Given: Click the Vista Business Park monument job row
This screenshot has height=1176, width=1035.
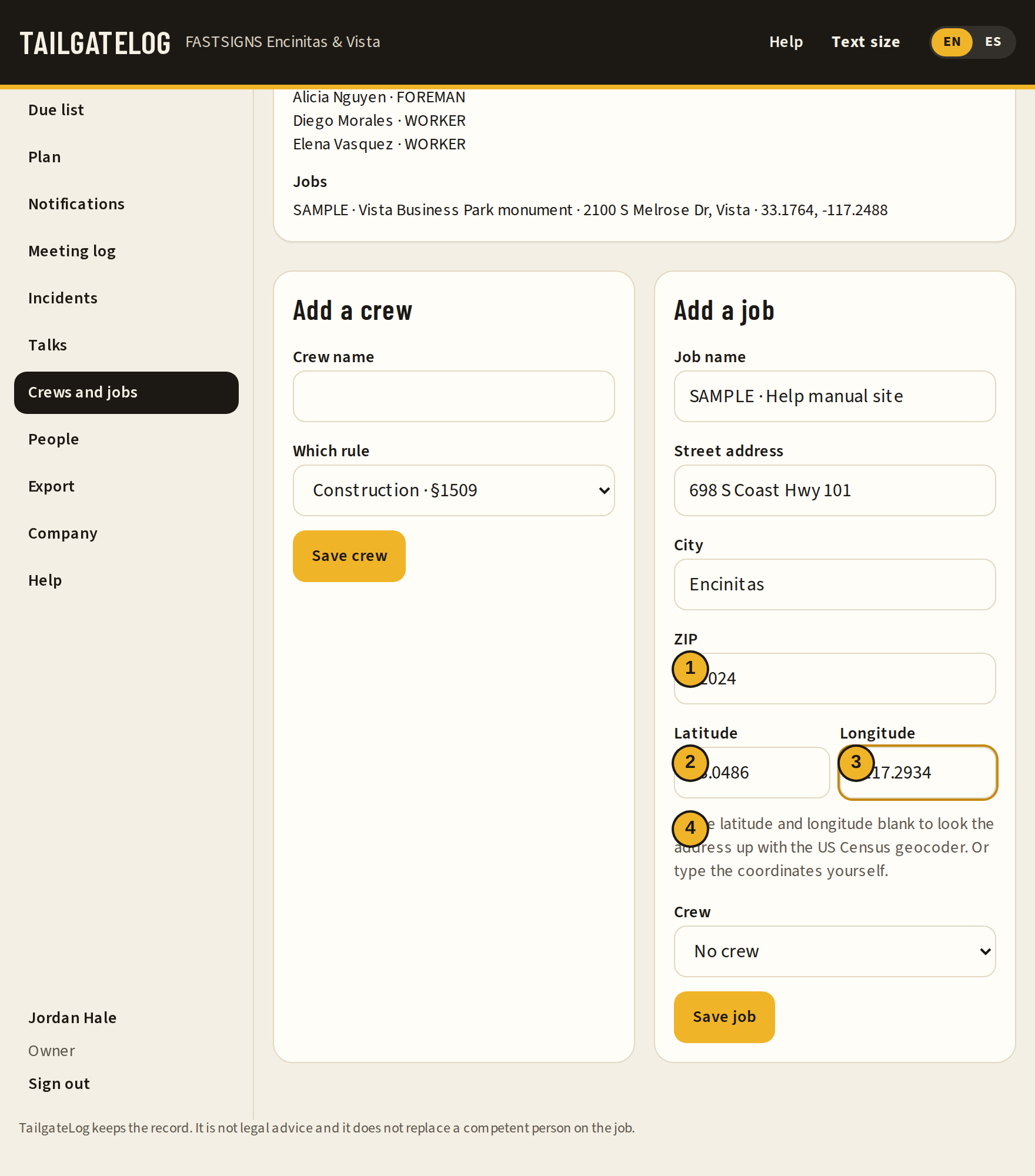Looking at the screenshot, I should pyautogui.click(x=590, y=210).
